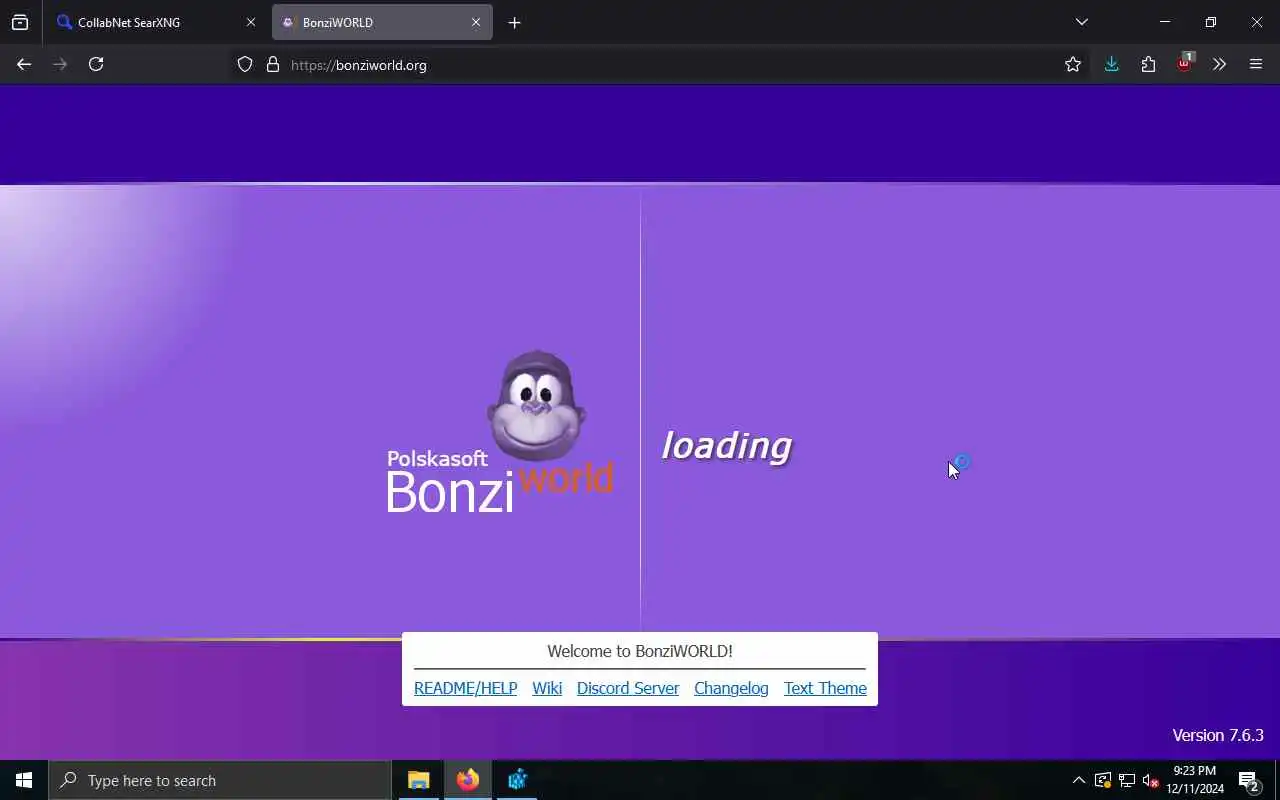The width and height of the screenshot is (1280, 800).
Task: View site security padlock info
Action: point(272,65)
